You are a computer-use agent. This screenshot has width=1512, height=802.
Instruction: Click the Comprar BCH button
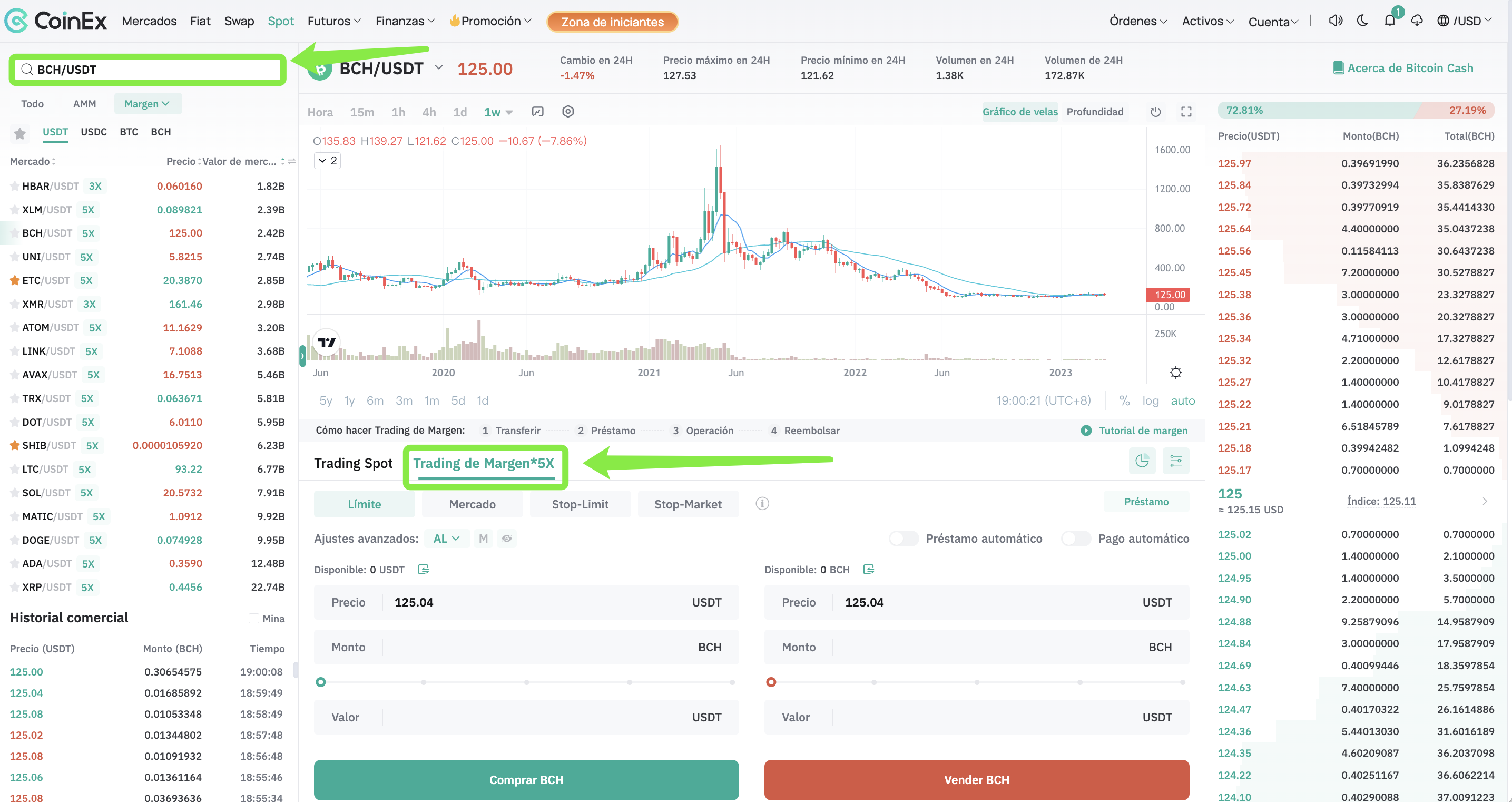(526, 780)
